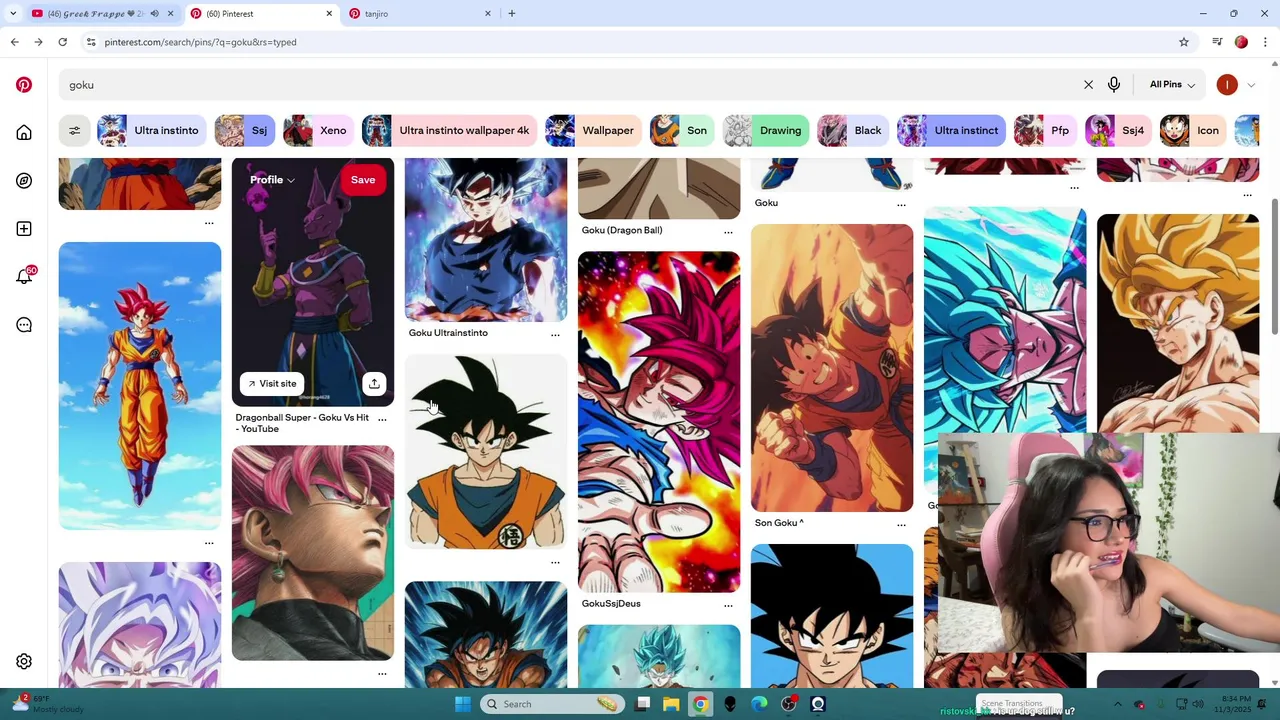Open Chrome tab search dropdown arrow

(12, 14)
